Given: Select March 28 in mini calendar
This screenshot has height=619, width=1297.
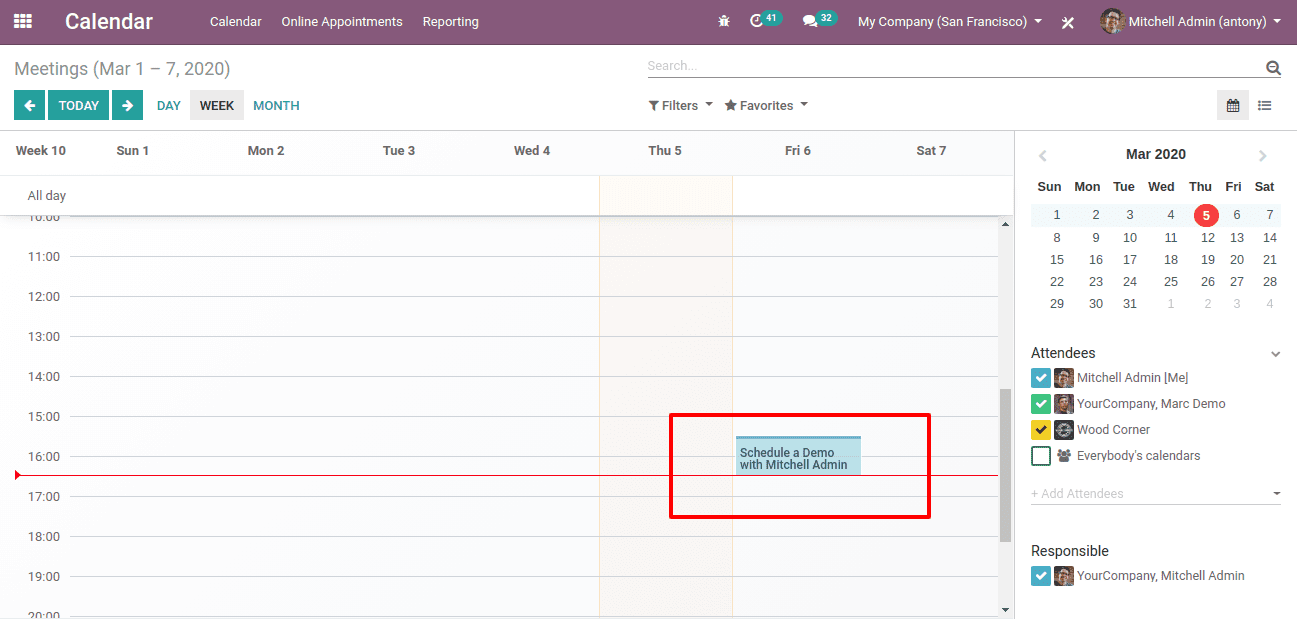Looking at the screenshot, I should tap(1270, 282).
